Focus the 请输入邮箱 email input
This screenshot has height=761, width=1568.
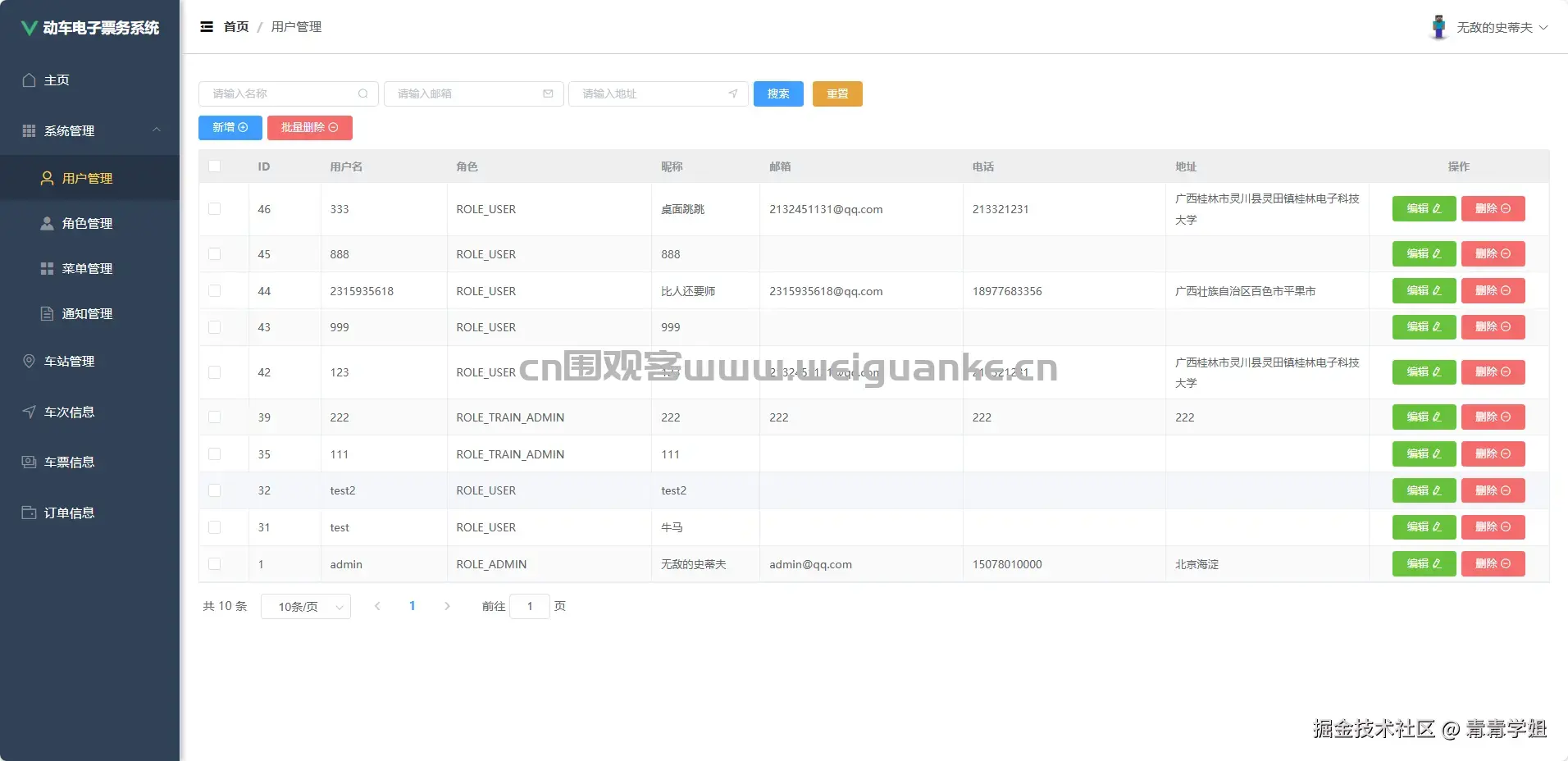click(474, 93)
